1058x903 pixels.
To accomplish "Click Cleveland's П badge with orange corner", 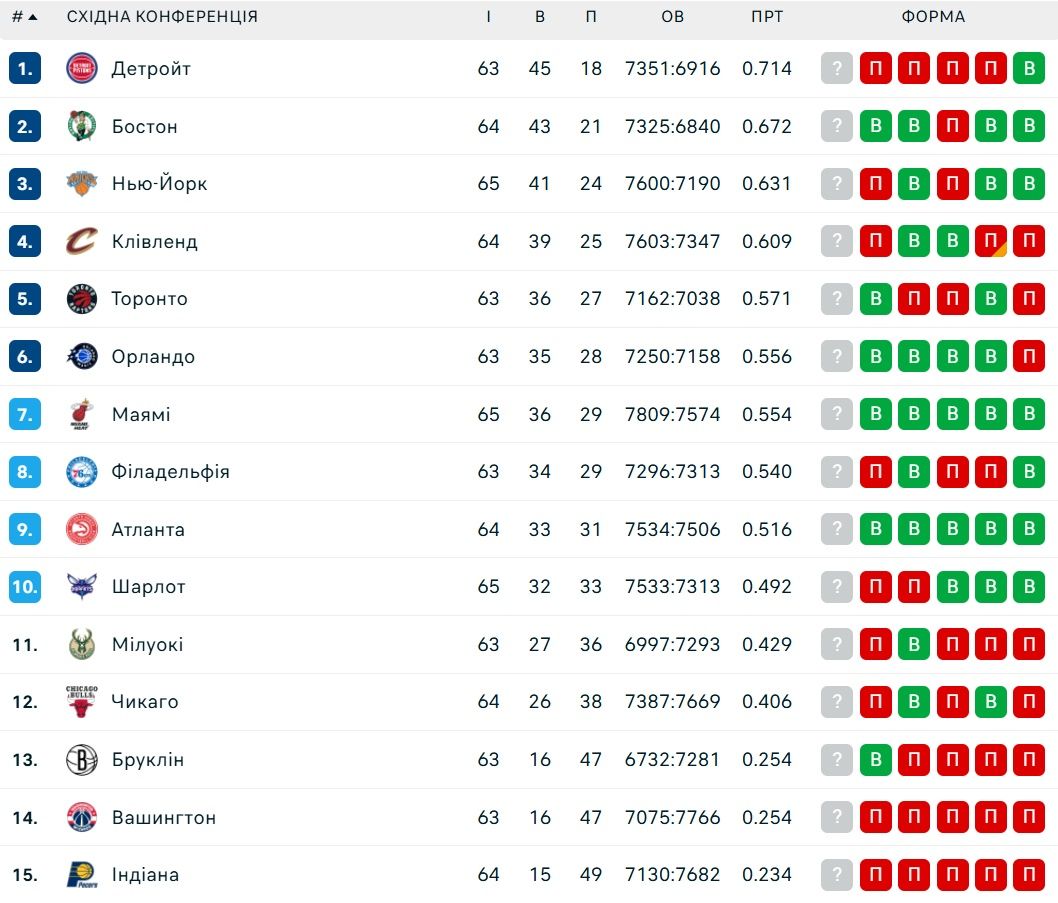I will (991, 242).
